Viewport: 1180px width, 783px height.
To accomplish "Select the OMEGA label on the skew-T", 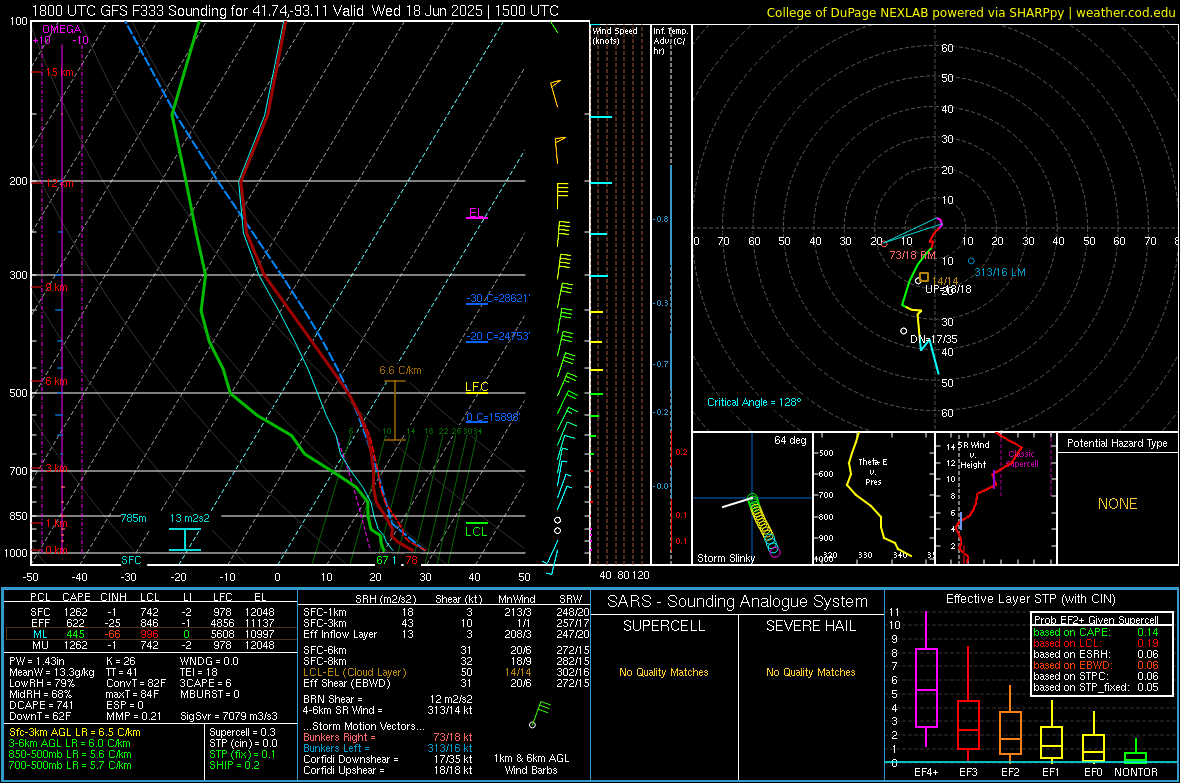I will click(x=62, y=29).
